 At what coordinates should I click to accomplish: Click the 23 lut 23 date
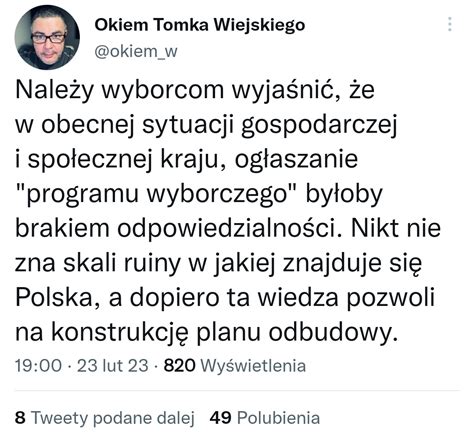tap(113, 365)
